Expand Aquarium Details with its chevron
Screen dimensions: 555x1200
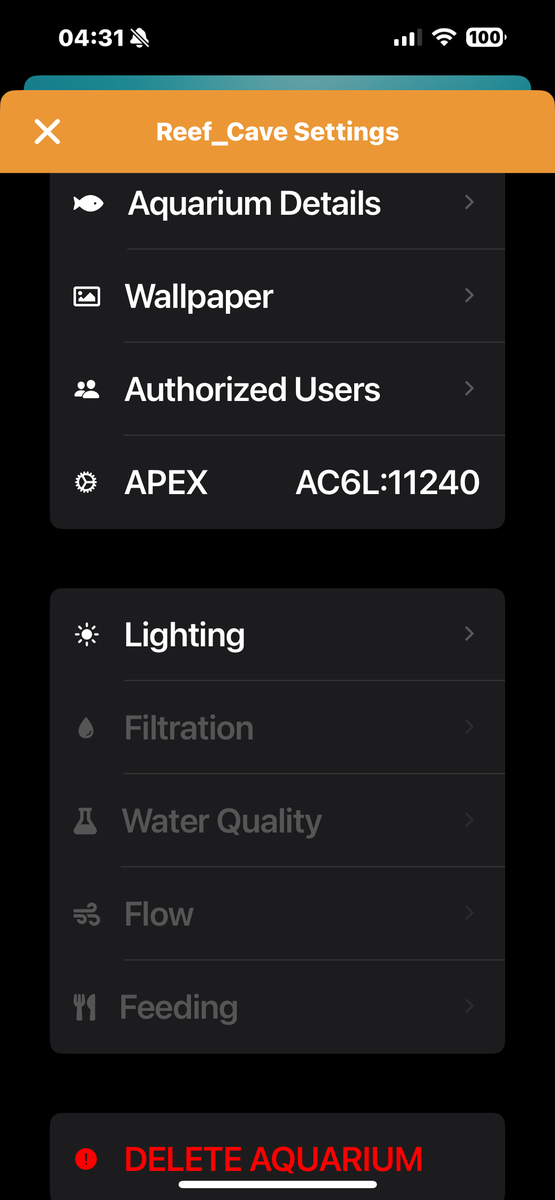click(x=469, y=203)
